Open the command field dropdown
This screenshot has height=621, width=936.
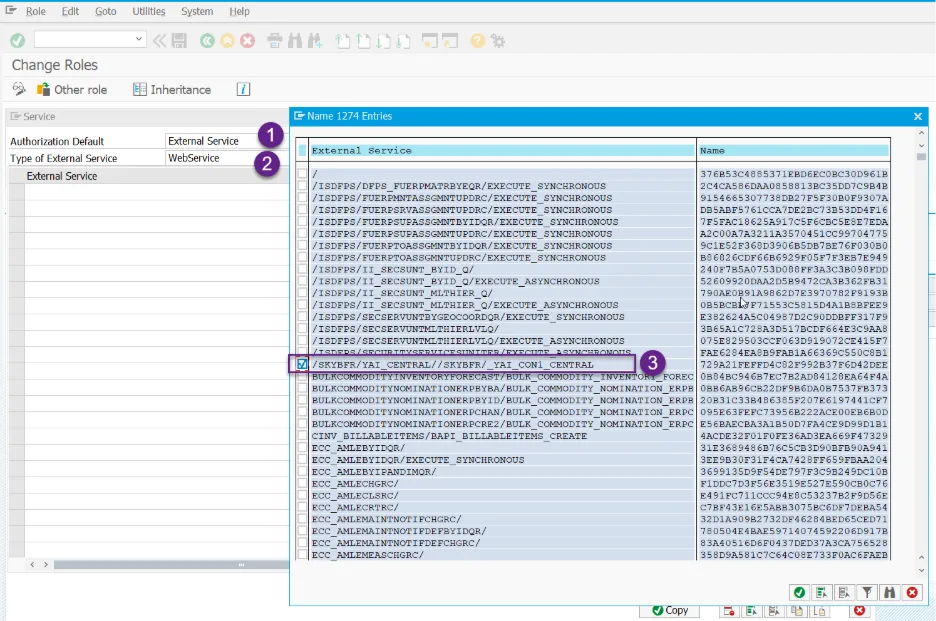[138, 39]
